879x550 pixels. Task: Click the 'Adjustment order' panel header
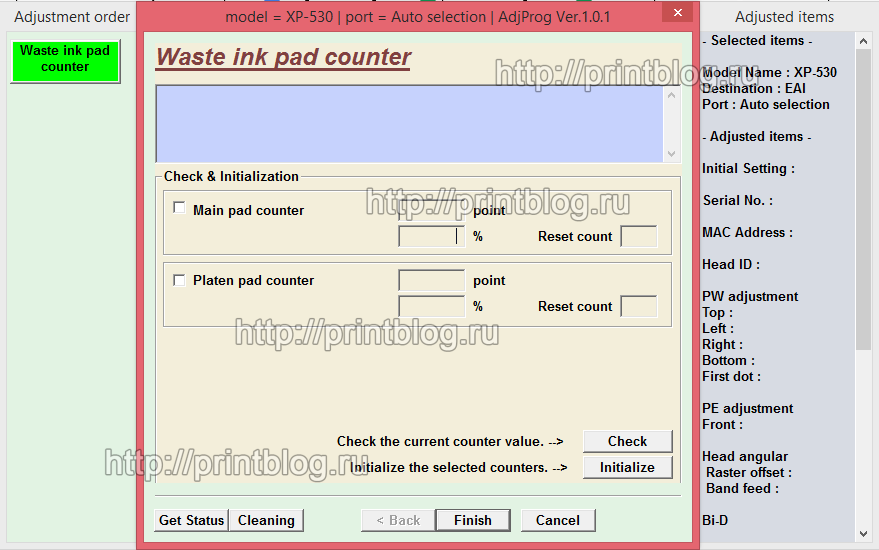tap(72, 17)
